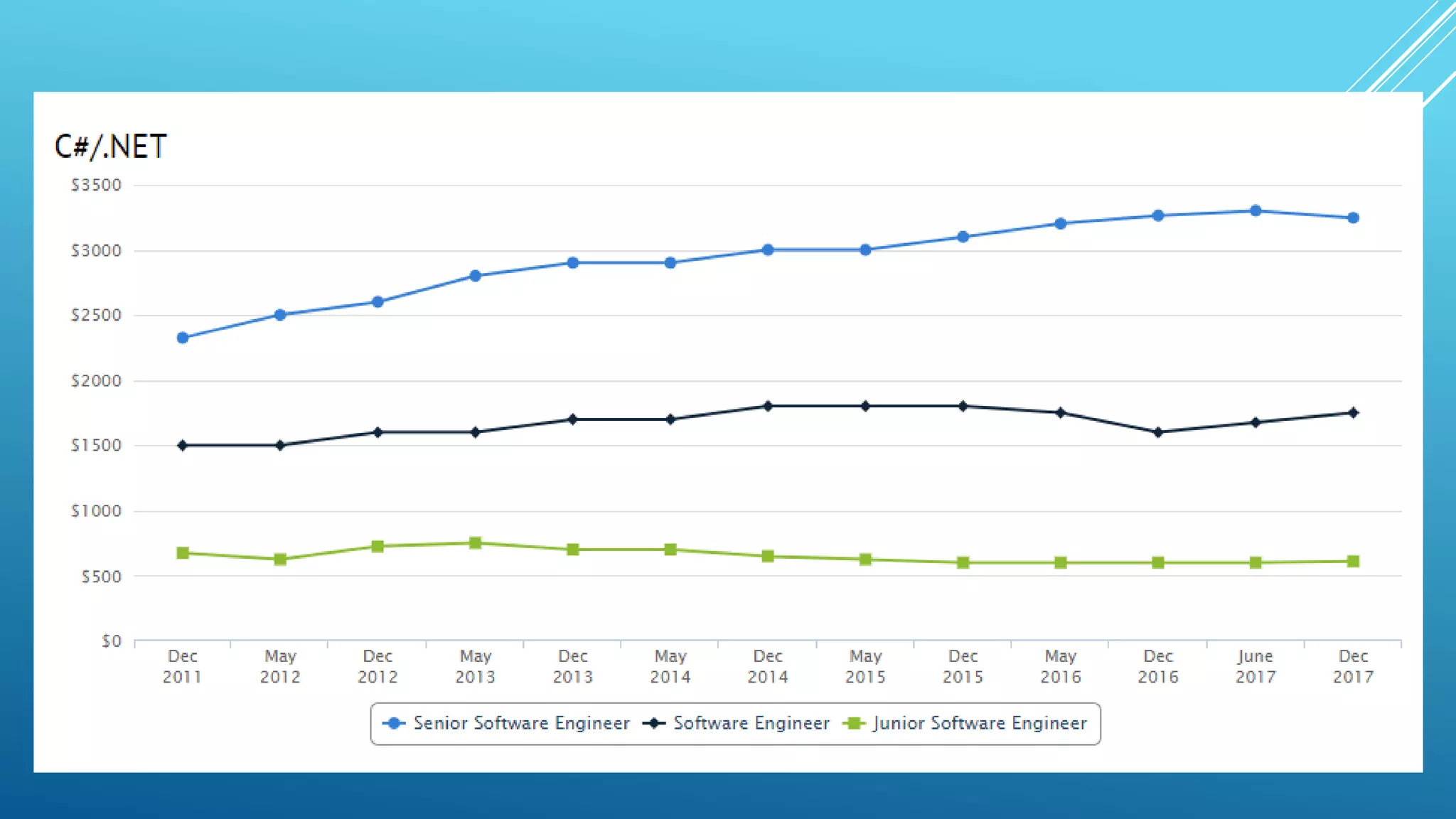Click Senior data point at Dec 2011

pyautogui.click(x=183, y=338)
